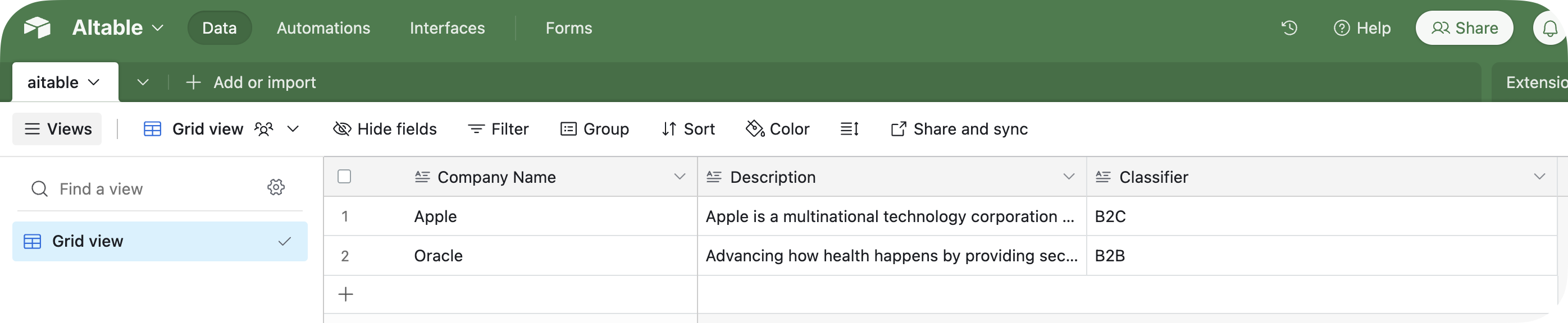The width and height of the screenshot is (1568, 323).
Task: Click the collaborative view people icon
Action: click(x=263, y=129)
